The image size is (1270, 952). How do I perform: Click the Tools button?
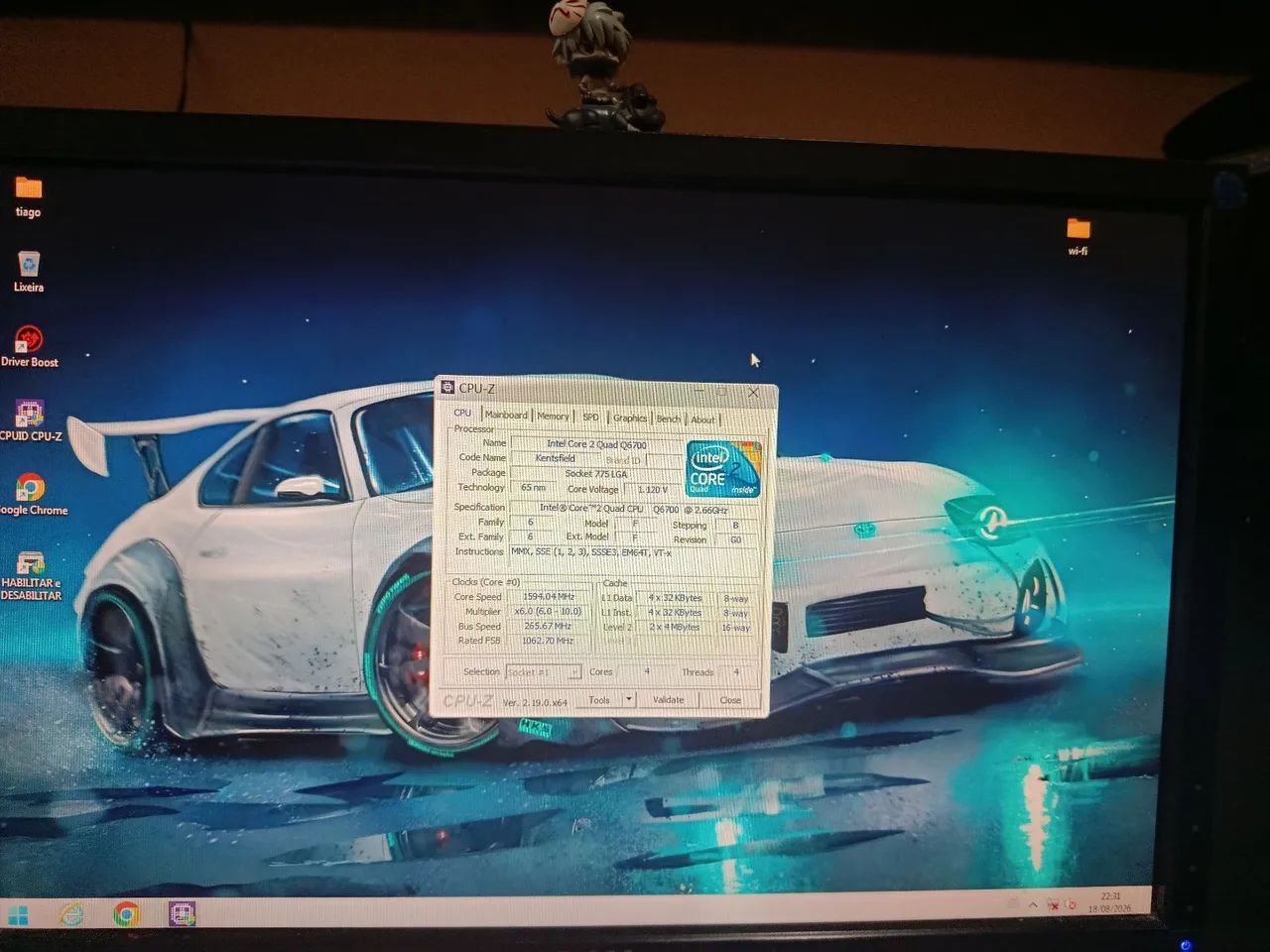tap(599, 699)
